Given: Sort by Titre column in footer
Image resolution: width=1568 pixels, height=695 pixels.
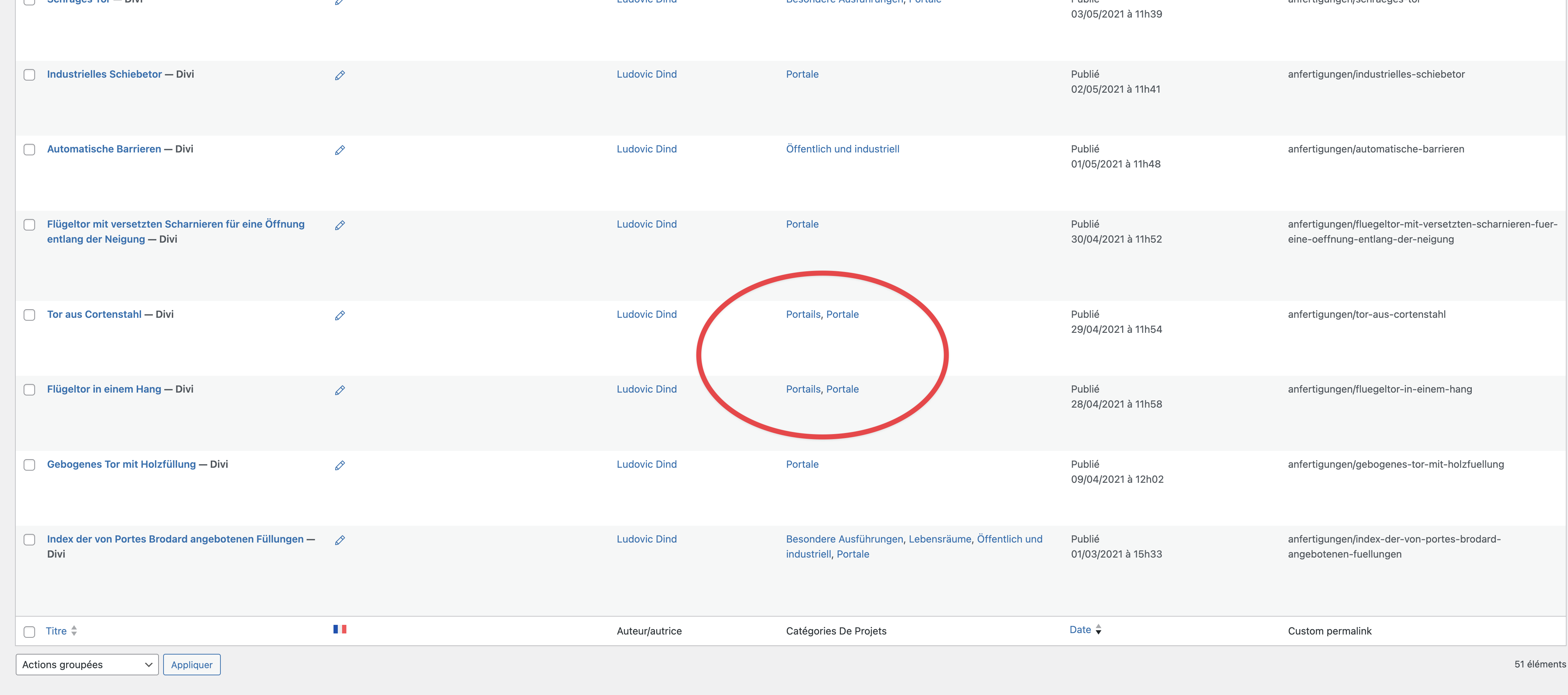Looking at the screenshot, I should 57,631.
